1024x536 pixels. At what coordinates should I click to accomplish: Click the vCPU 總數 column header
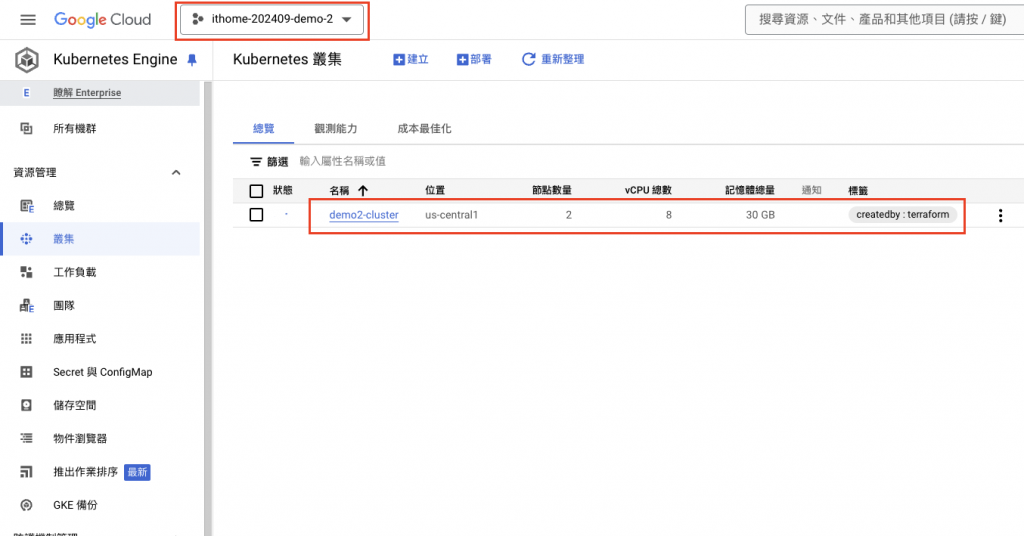tap(648, 190)
